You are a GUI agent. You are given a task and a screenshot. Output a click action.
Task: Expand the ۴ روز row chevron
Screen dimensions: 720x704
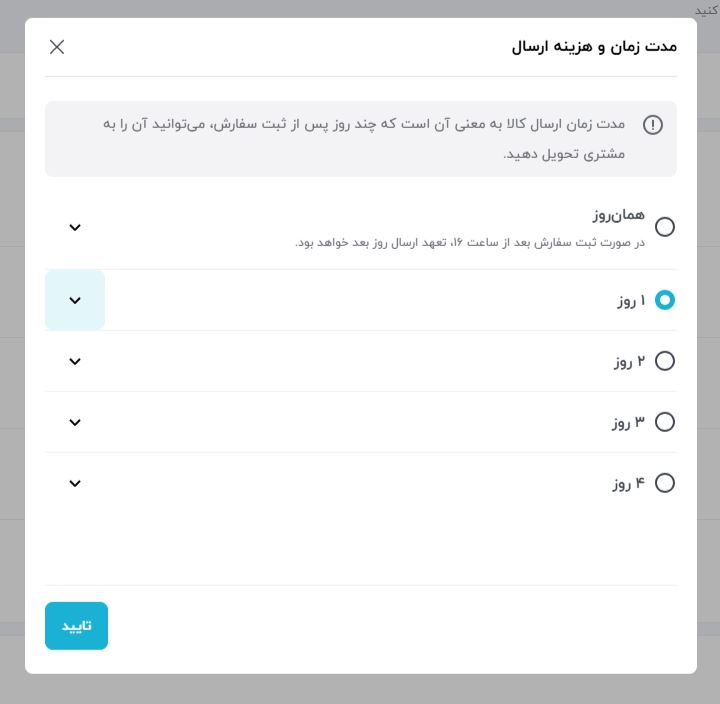pyautogui.click(x=75, y=484)
